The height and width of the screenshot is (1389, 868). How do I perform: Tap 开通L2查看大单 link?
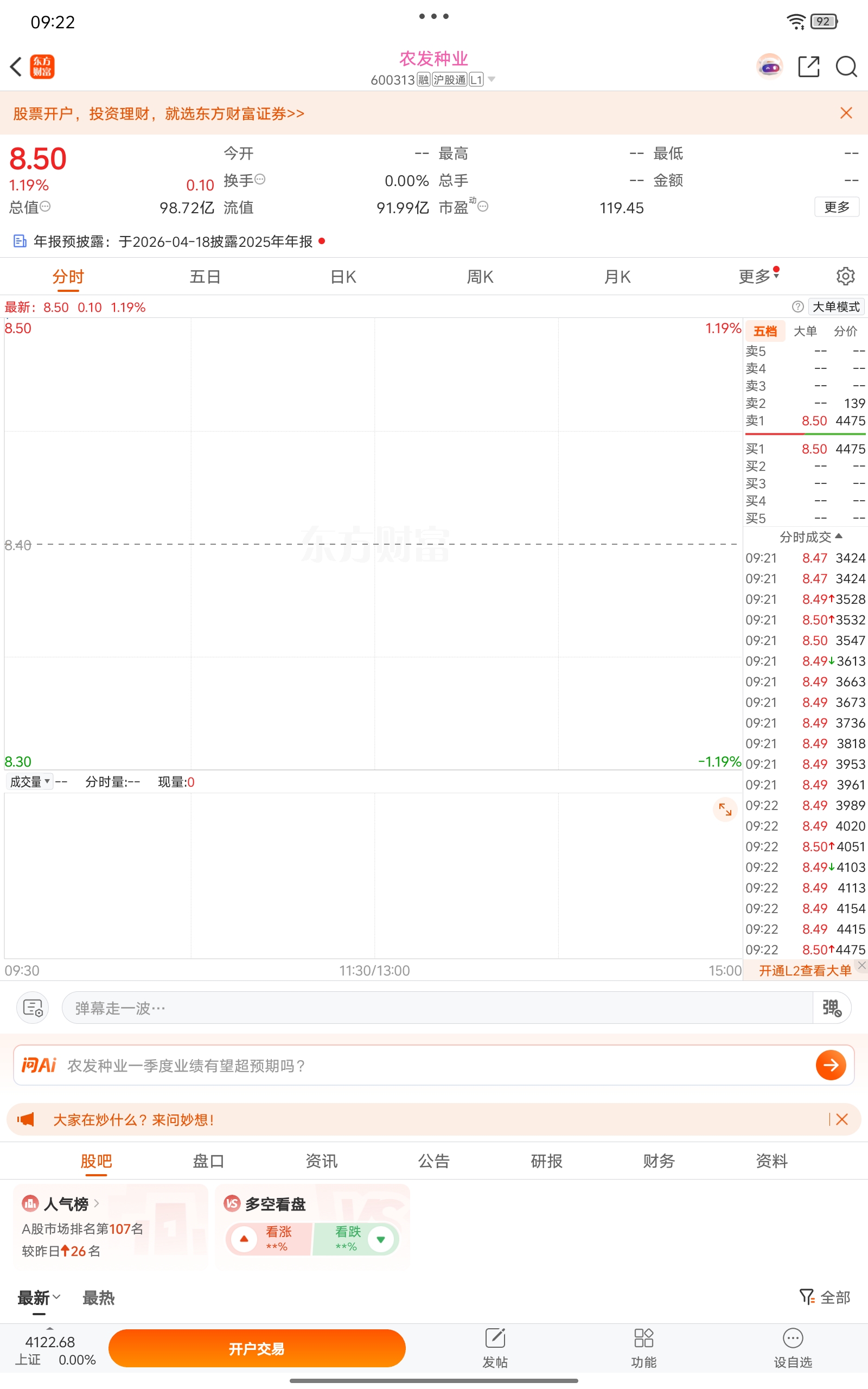[x=805, y=970]
